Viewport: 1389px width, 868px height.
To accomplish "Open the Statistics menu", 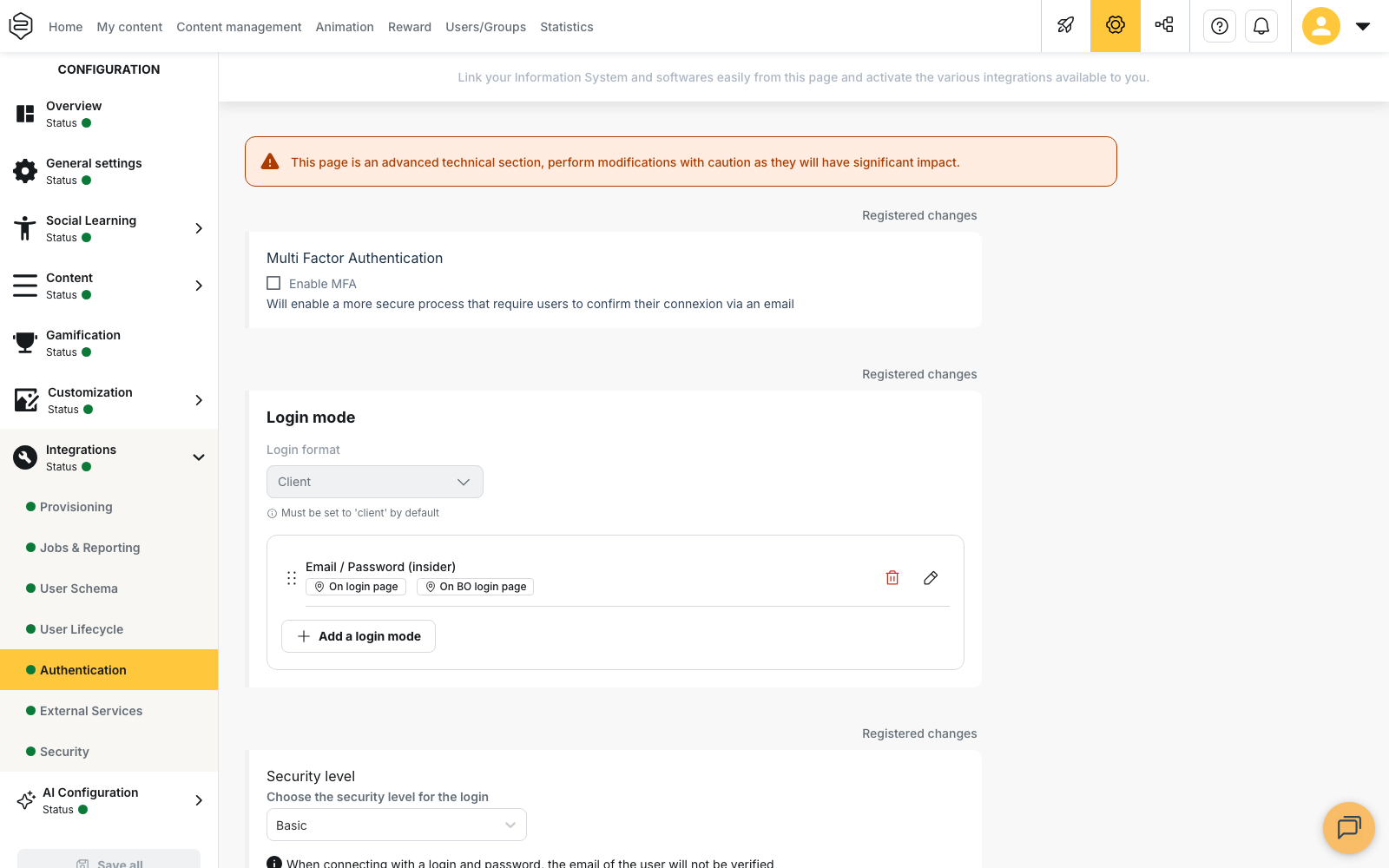I will (567, 27).
